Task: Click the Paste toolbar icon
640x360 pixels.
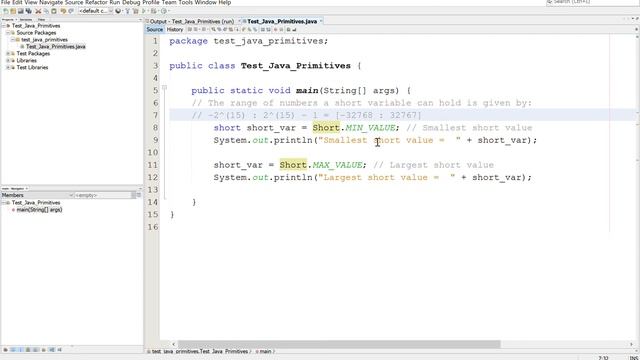Action: tap(53, 11)
